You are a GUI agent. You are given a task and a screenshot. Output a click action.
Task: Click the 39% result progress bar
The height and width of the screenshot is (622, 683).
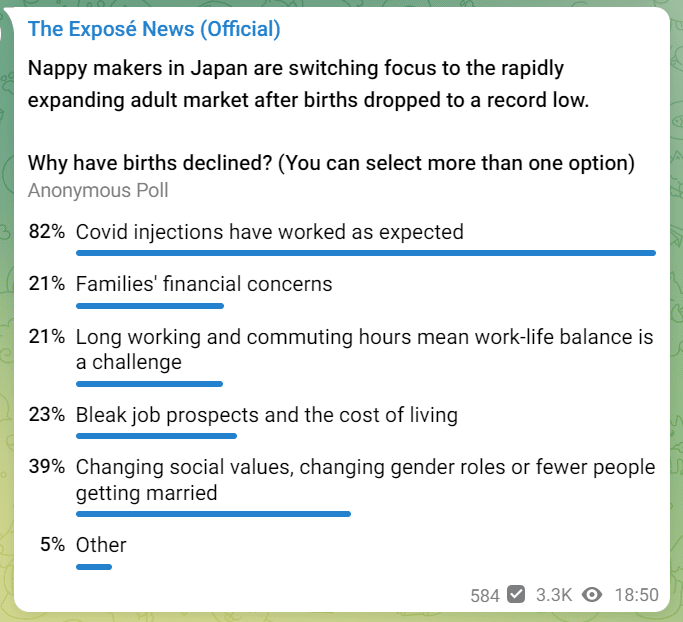[x=213, y=514]
